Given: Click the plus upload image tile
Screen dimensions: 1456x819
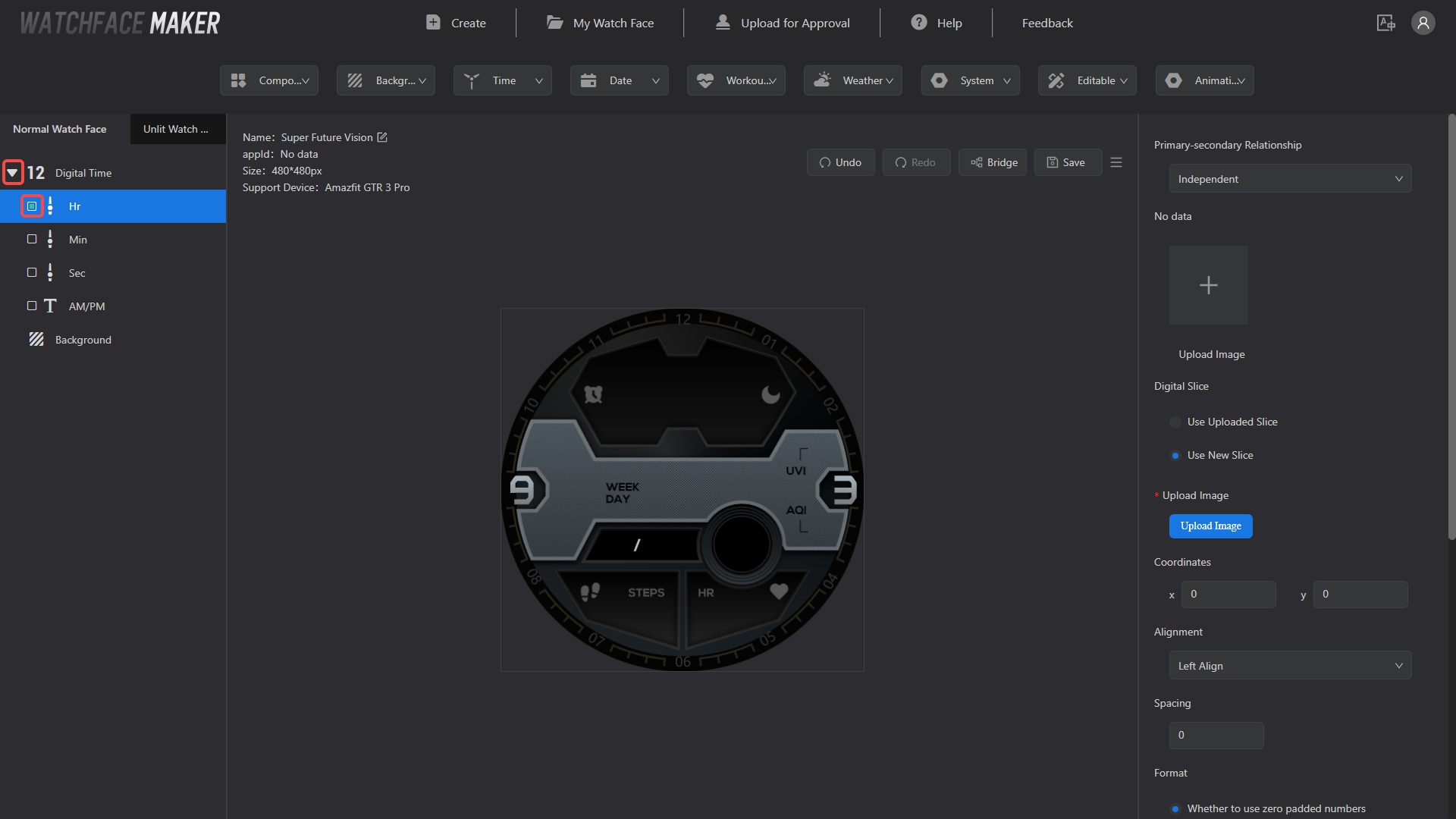Looking at the screenshot, I should point(1208,285).
